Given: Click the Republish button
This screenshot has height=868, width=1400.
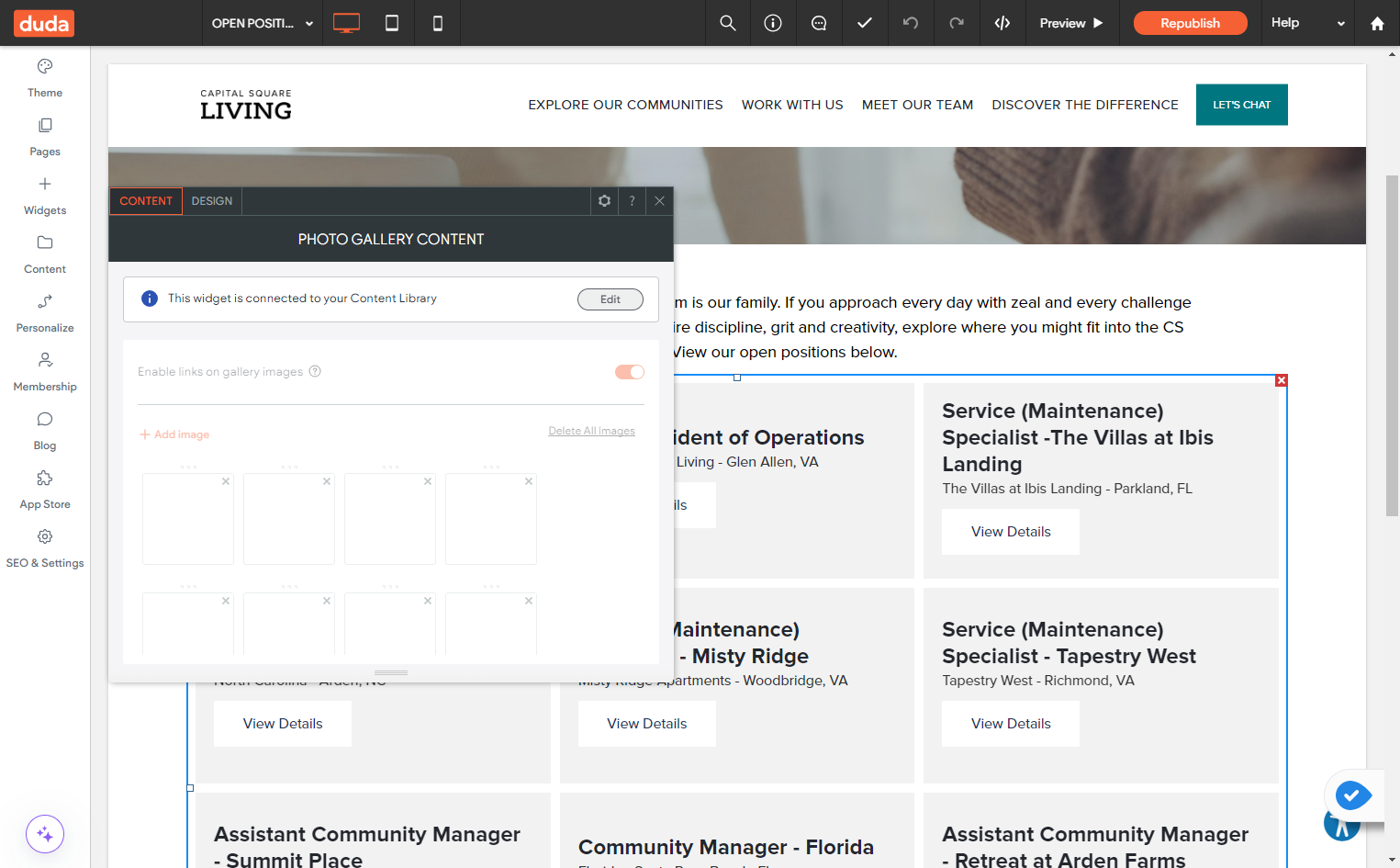Looking at the screenshot, I should click(x=1190, y=23).
